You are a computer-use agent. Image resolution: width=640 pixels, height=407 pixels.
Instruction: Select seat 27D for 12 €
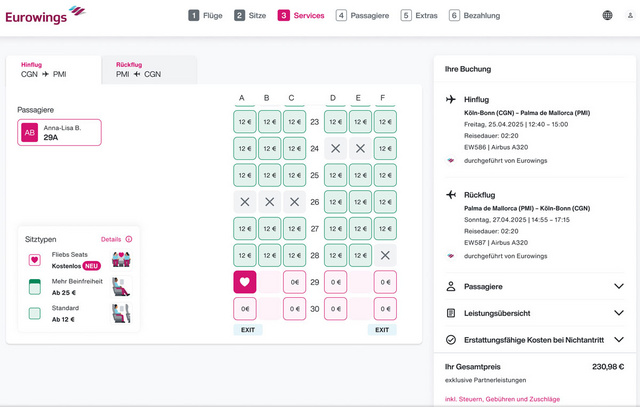coord(335,229)
